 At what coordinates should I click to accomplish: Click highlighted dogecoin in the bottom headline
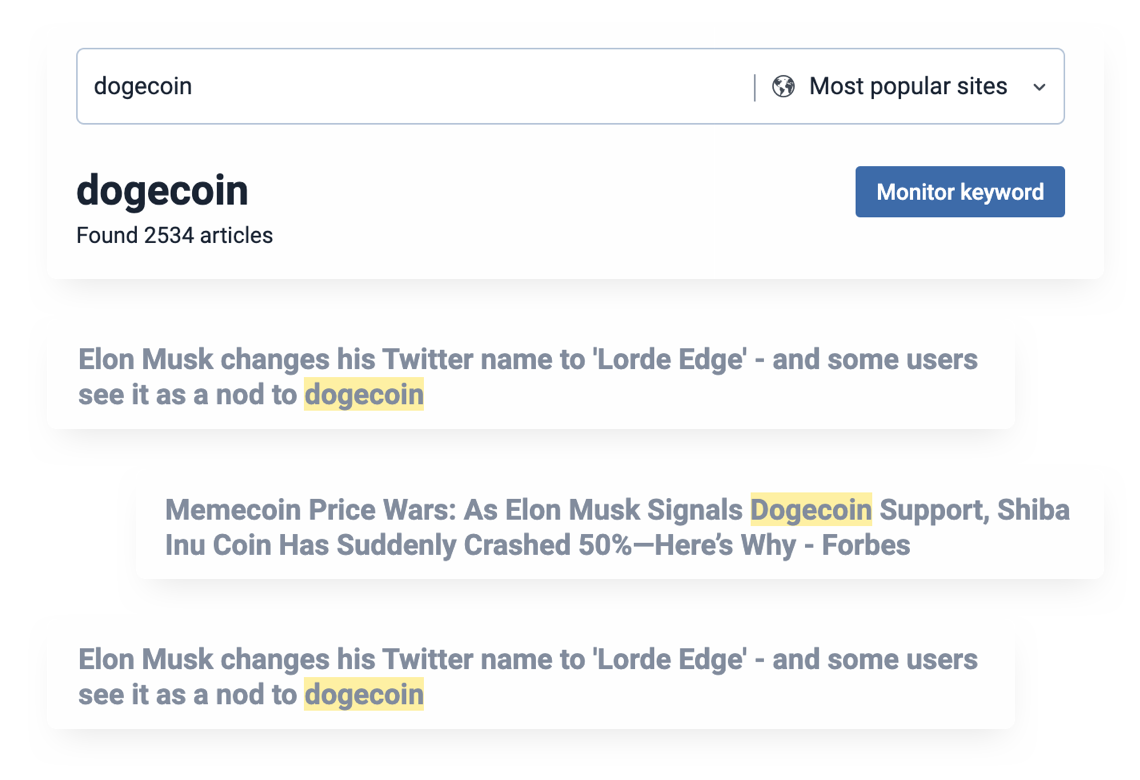[364, 694]
